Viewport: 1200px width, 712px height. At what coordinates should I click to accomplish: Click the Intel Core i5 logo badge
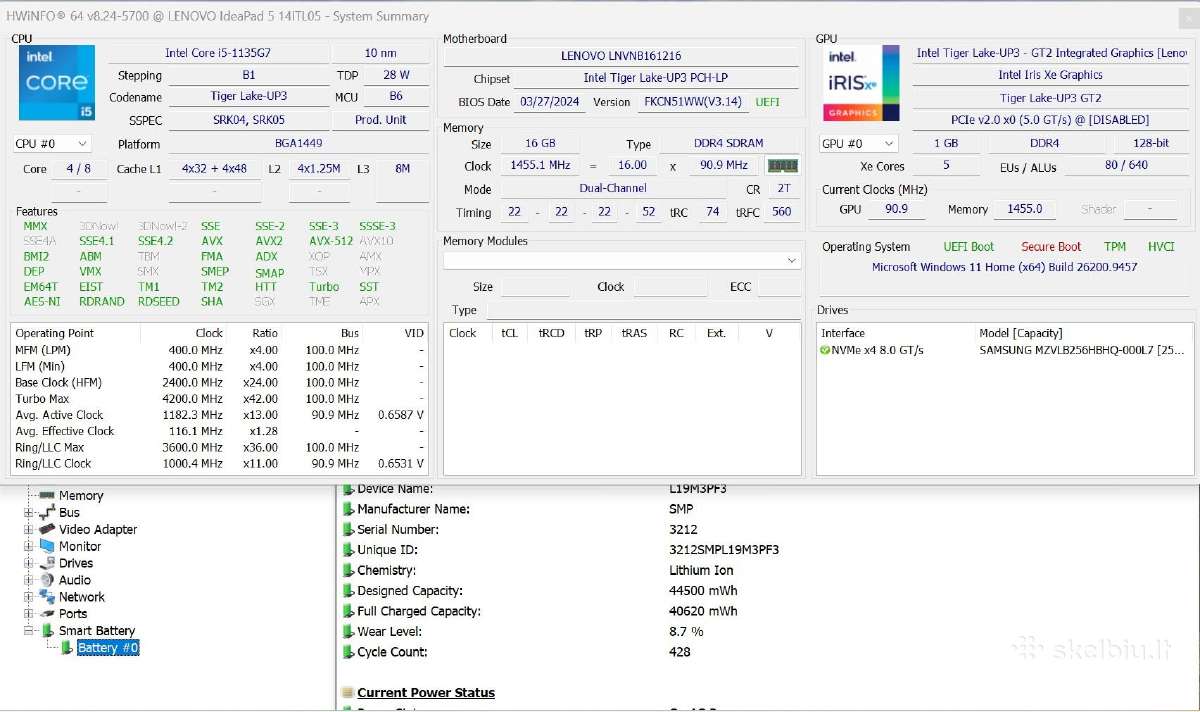(57, 83)
